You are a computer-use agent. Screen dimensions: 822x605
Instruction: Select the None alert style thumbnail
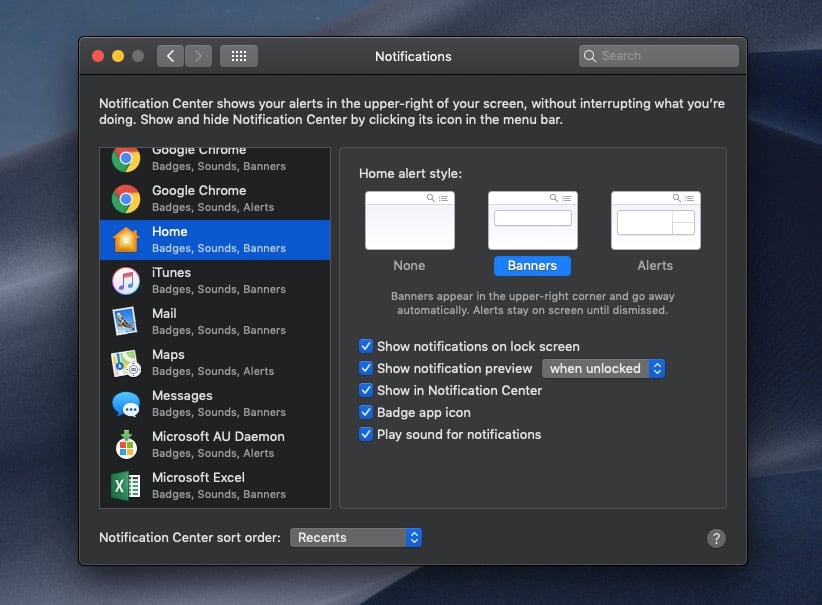click(x=410, y=220)
